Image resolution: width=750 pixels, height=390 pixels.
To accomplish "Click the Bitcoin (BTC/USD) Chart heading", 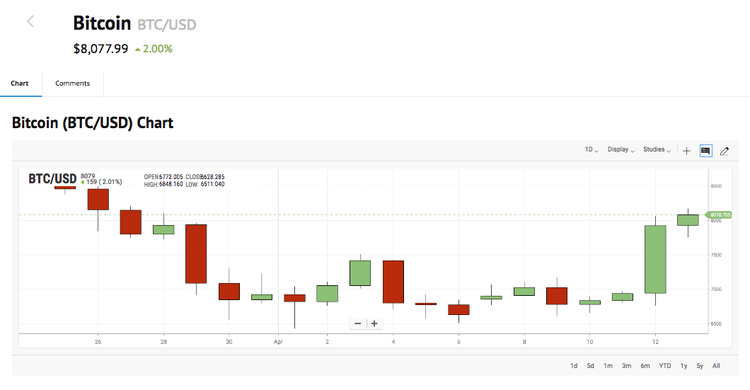I will 92,123.
